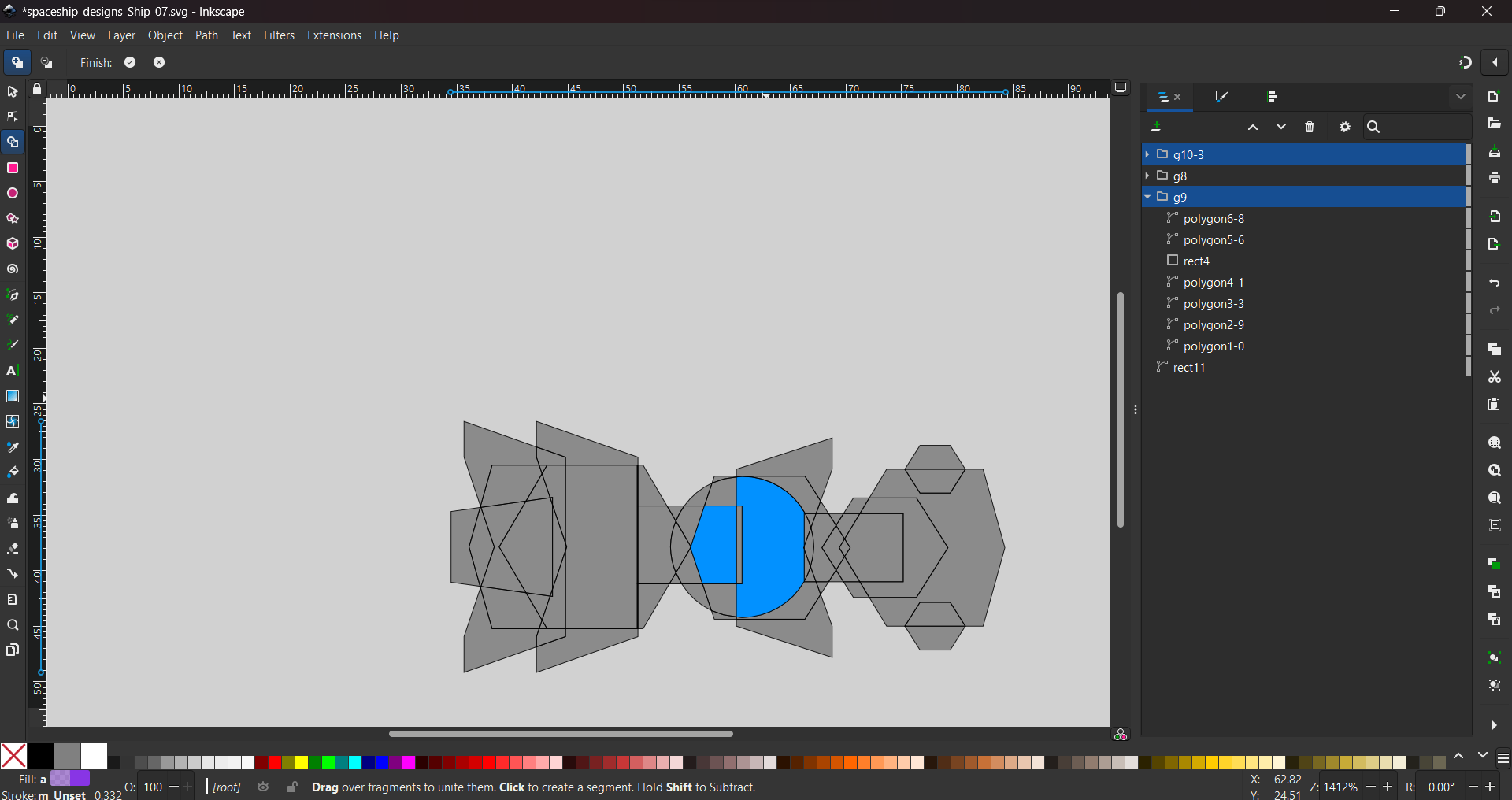Select the Pen Bezier tool

coord(13,295)
